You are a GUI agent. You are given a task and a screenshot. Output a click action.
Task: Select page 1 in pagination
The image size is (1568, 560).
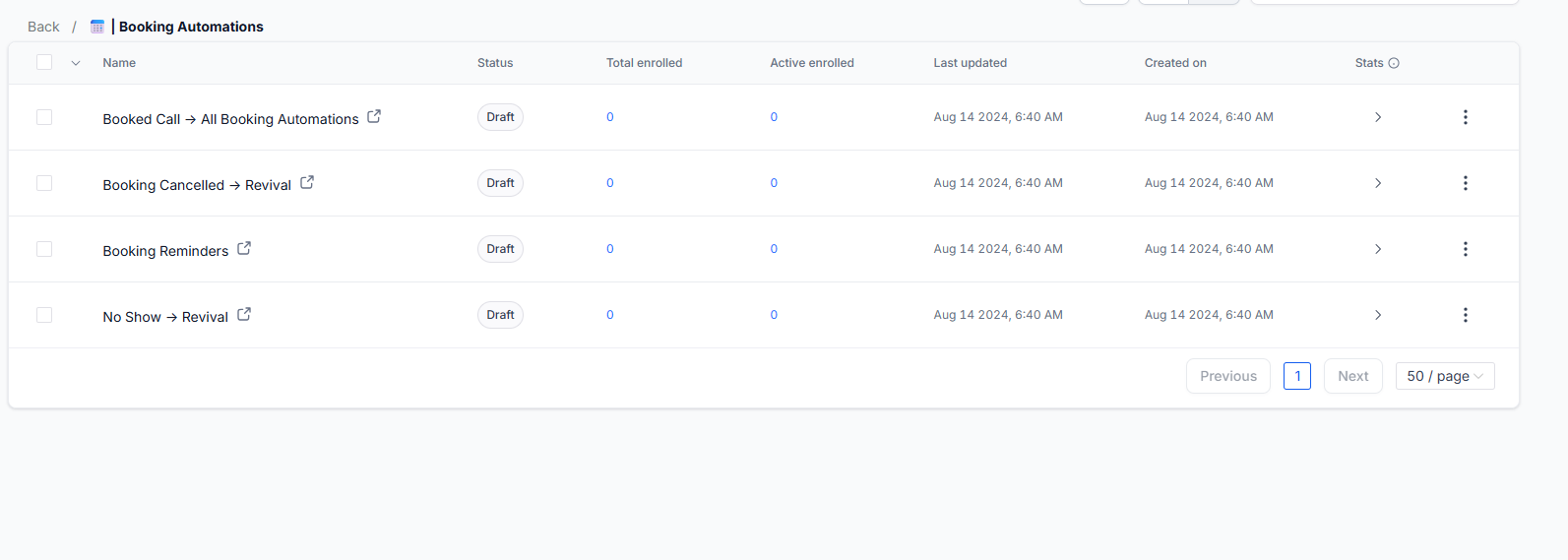[x=1297, y=376]
